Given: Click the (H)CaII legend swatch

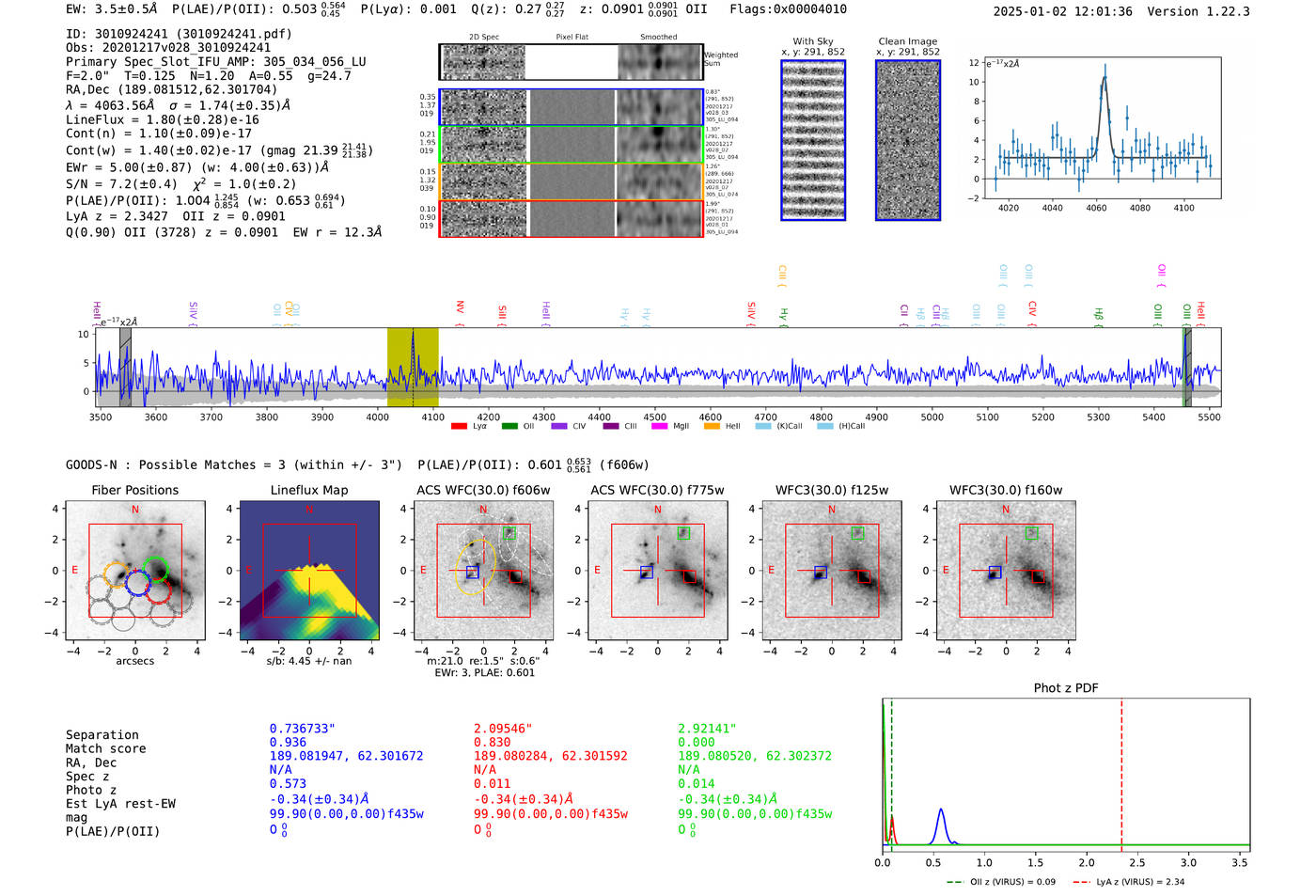Looking at the screenshot, I should pyautogui.click(x=825, y=426).
